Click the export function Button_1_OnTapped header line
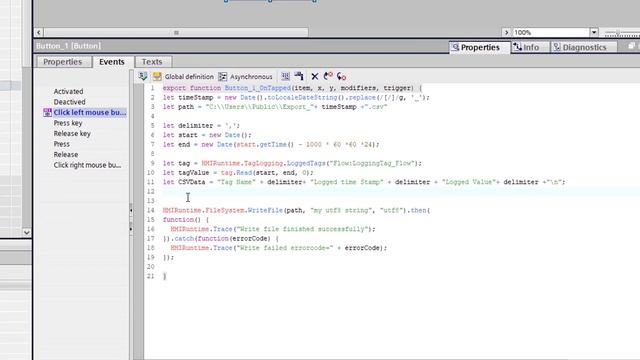 pos(292,88)
